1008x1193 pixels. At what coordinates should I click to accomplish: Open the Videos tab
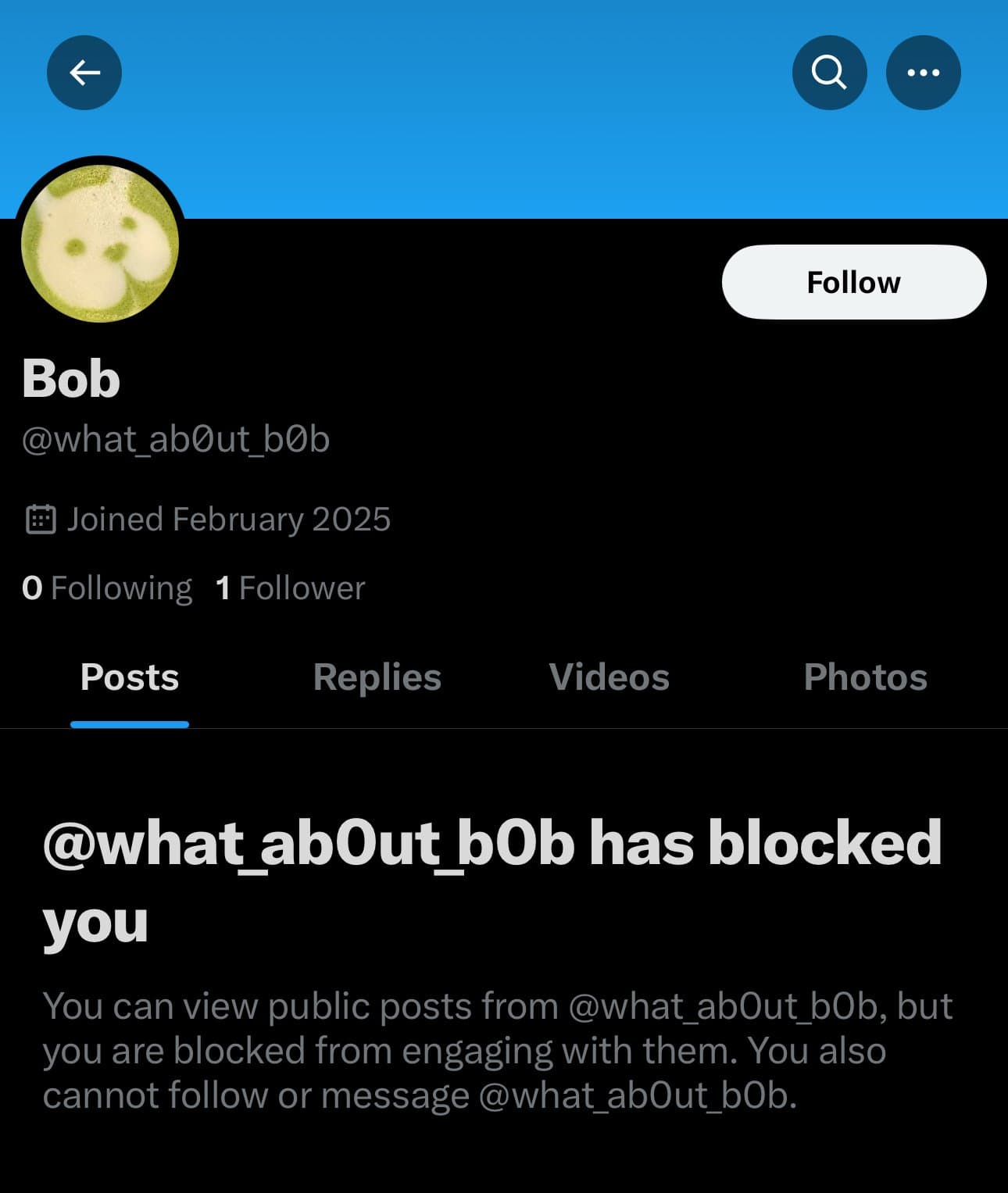pos(609,677)
